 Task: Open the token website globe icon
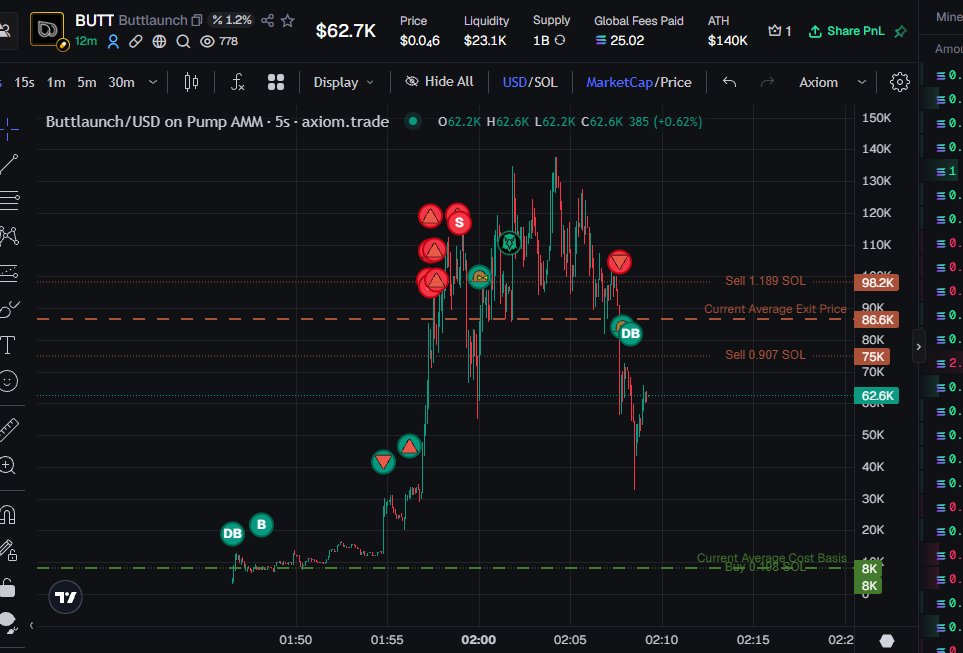(159, 41)
